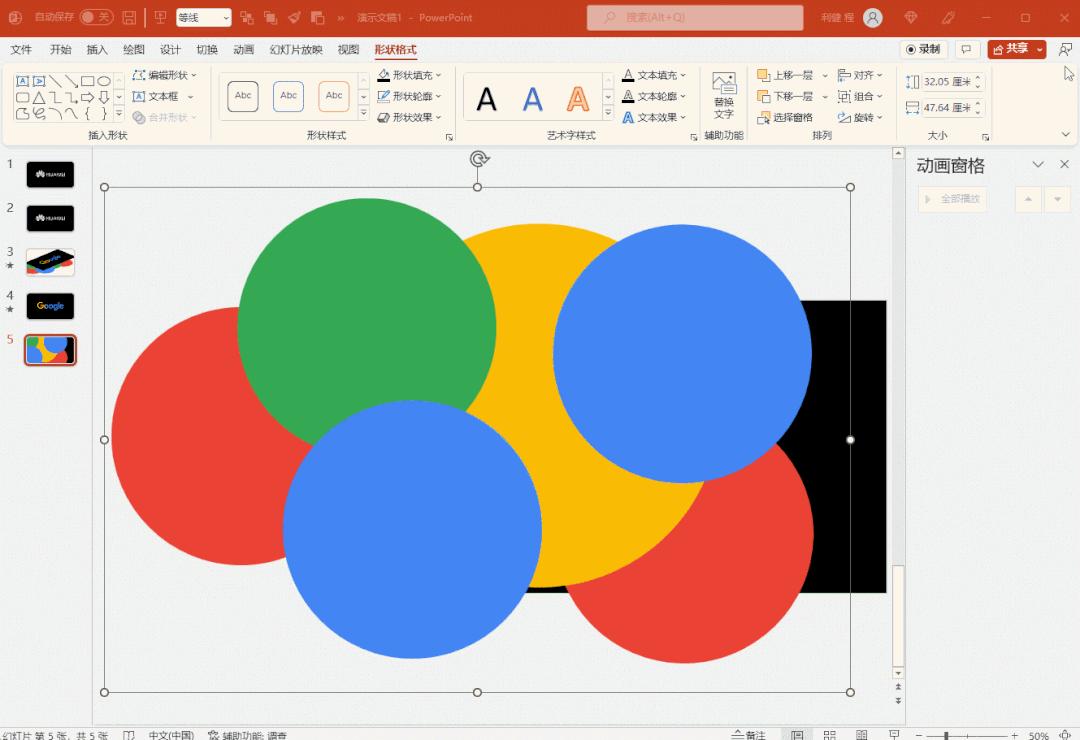Viewport: 1080px width, 740px height.
Task: Select the oval shape in shape gallery
Action: point(104,81)
